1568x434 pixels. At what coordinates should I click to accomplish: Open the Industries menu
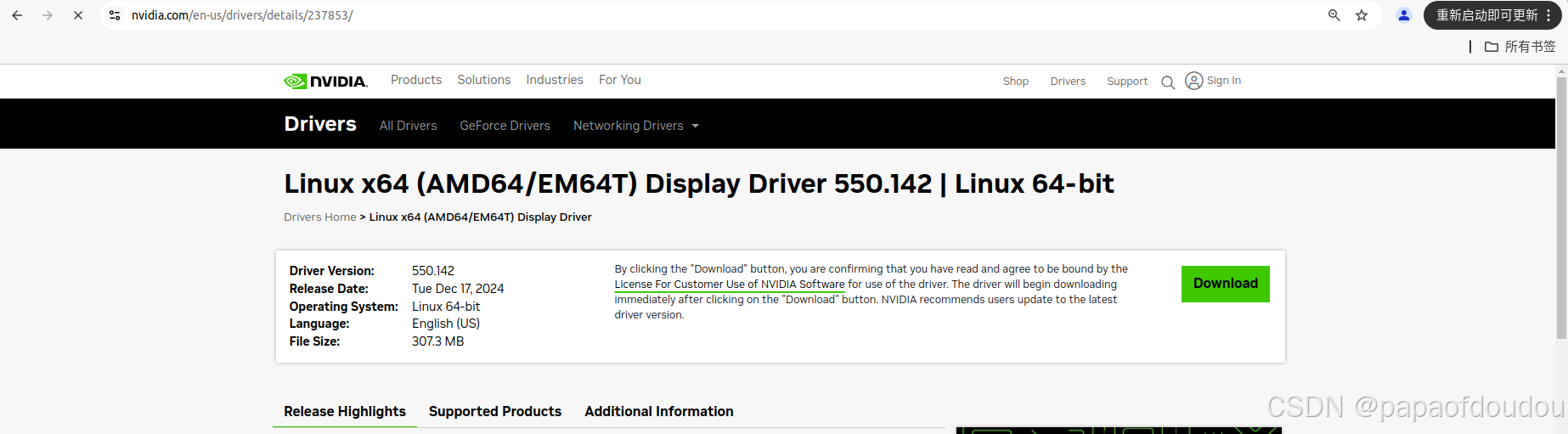pyautogui.click(x=555, y=80)
